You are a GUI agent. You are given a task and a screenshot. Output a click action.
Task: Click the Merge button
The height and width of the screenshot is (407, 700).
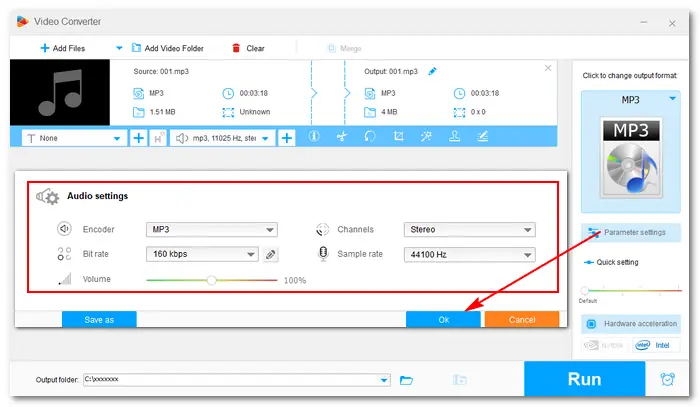click(344, 48)
